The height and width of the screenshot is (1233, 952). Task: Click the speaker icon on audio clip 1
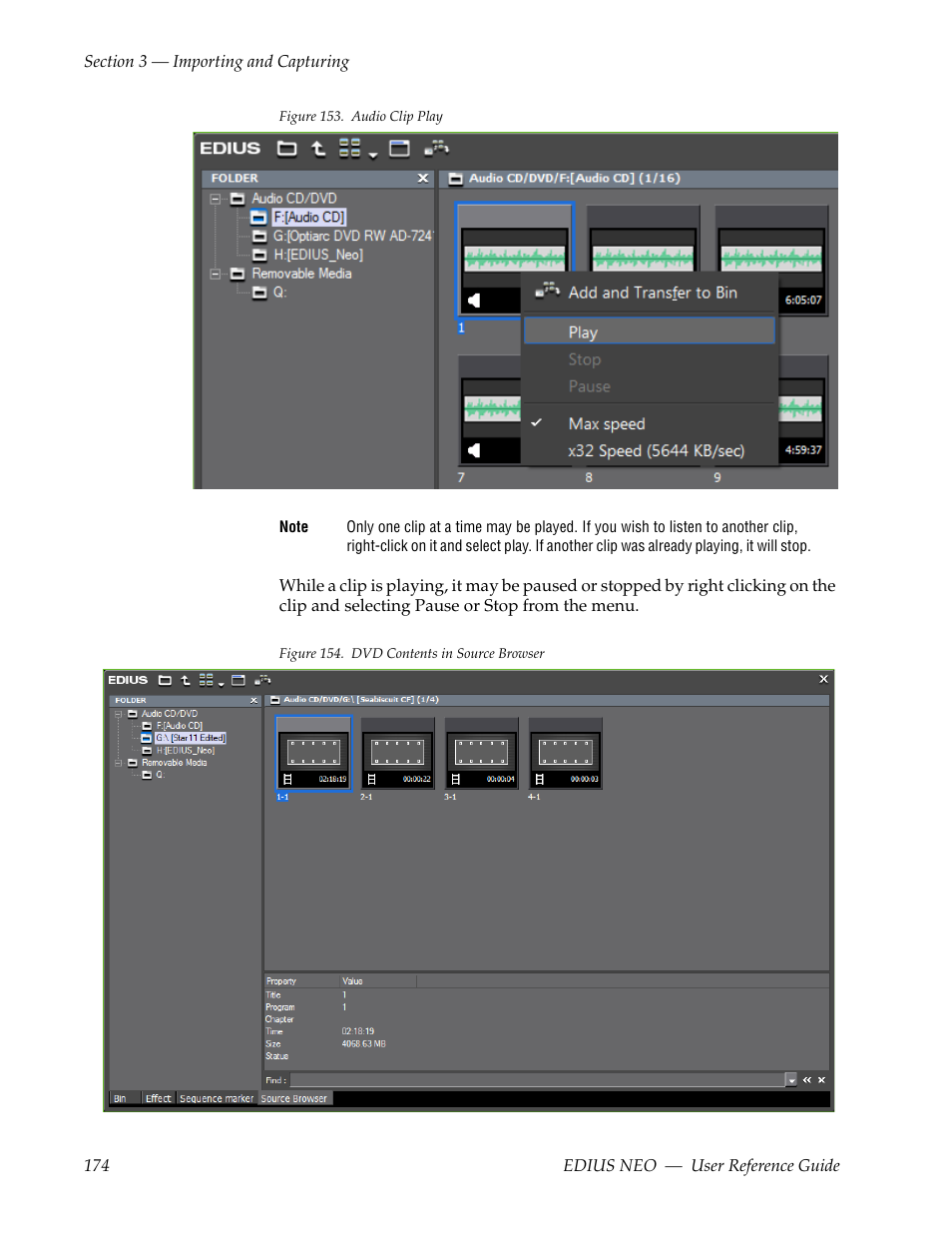[x=474, y=300]
